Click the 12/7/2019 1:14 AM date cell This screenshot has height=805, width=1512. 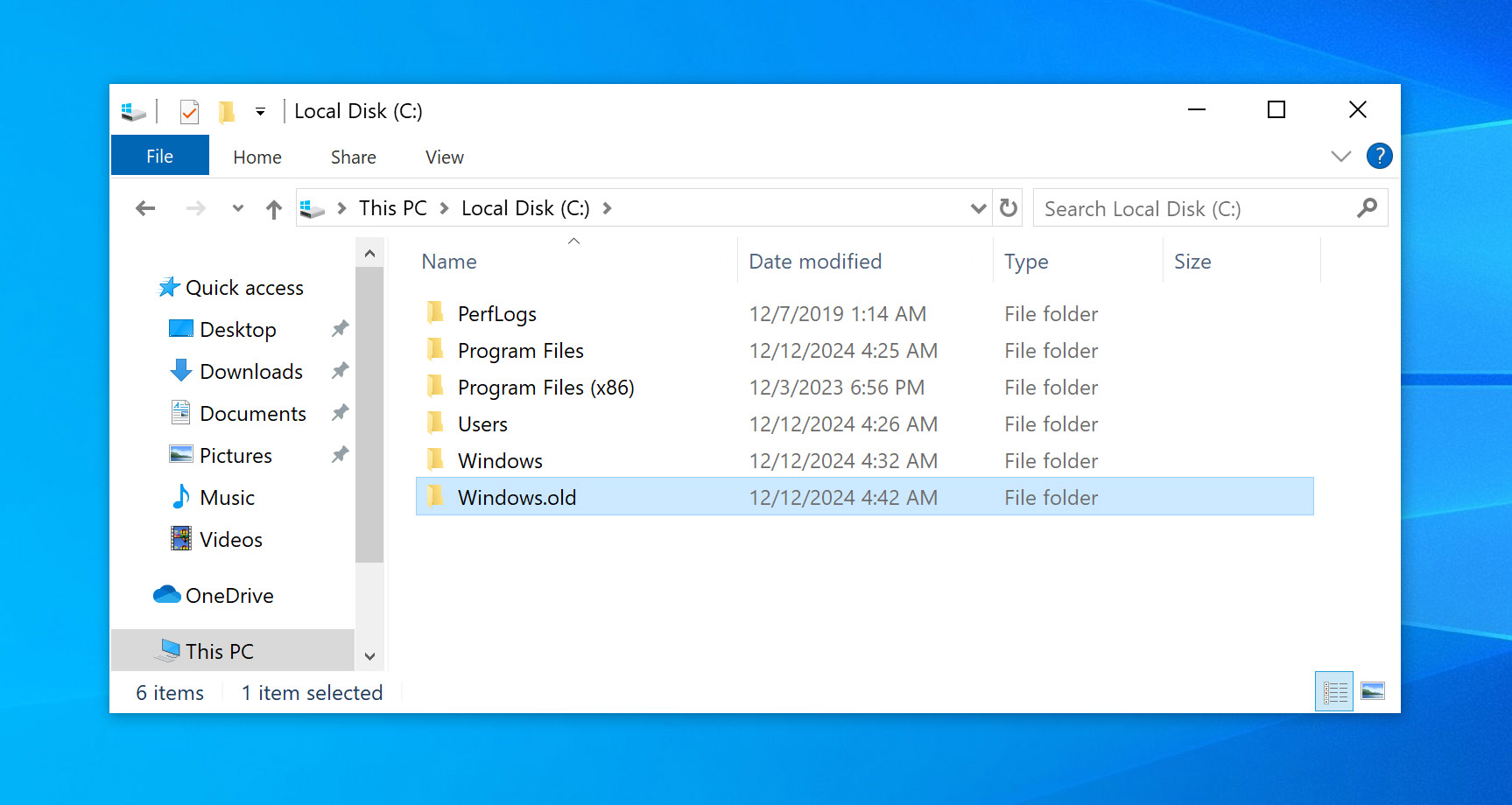(x=838, y=314)
